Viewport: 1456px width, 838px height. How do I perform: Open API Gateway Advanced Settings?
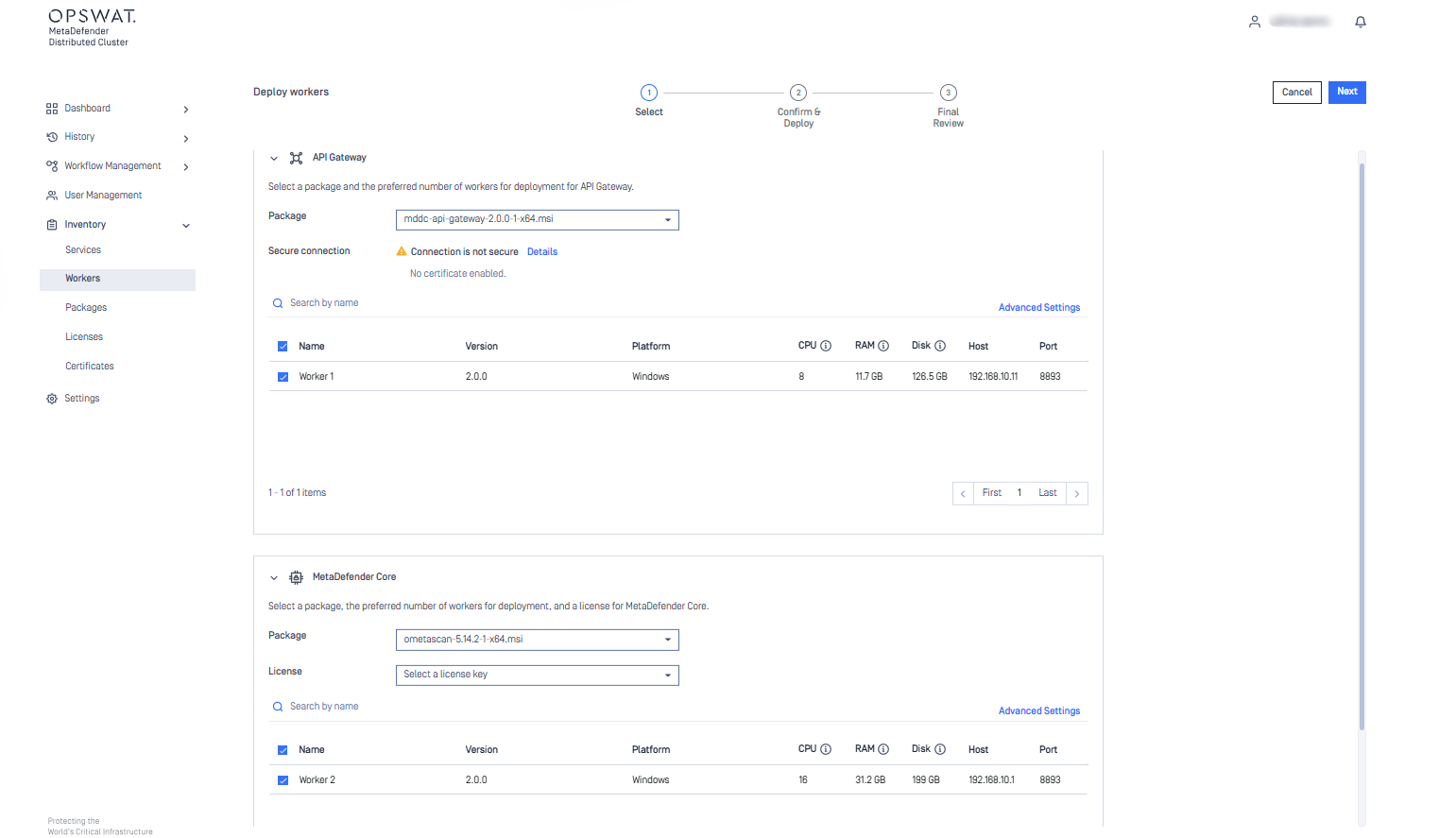point(1039,308)
